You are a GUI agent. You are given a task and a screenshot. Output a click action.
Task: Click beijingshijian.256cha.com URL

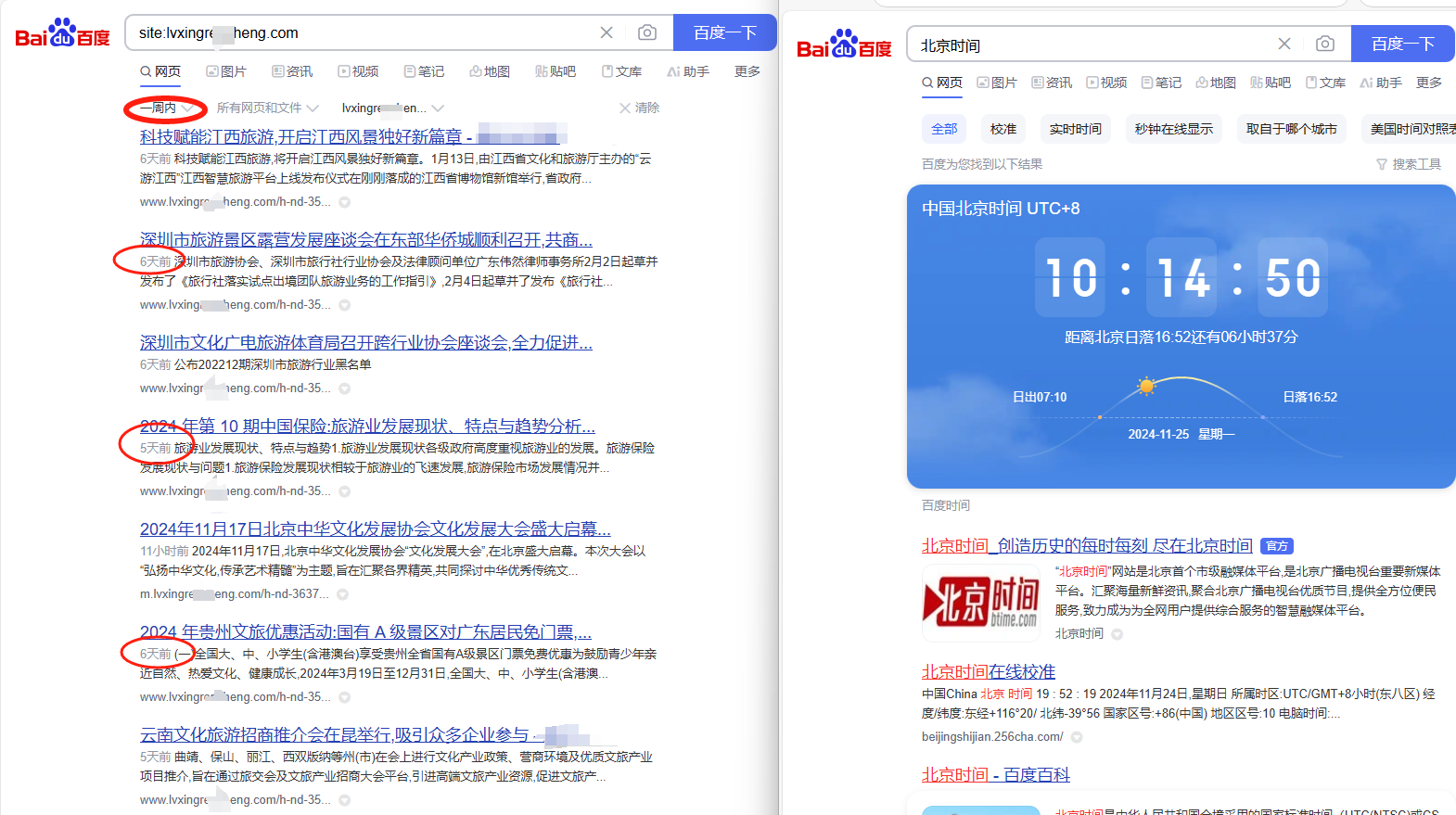pyautogui.click(x=992, y=737)
